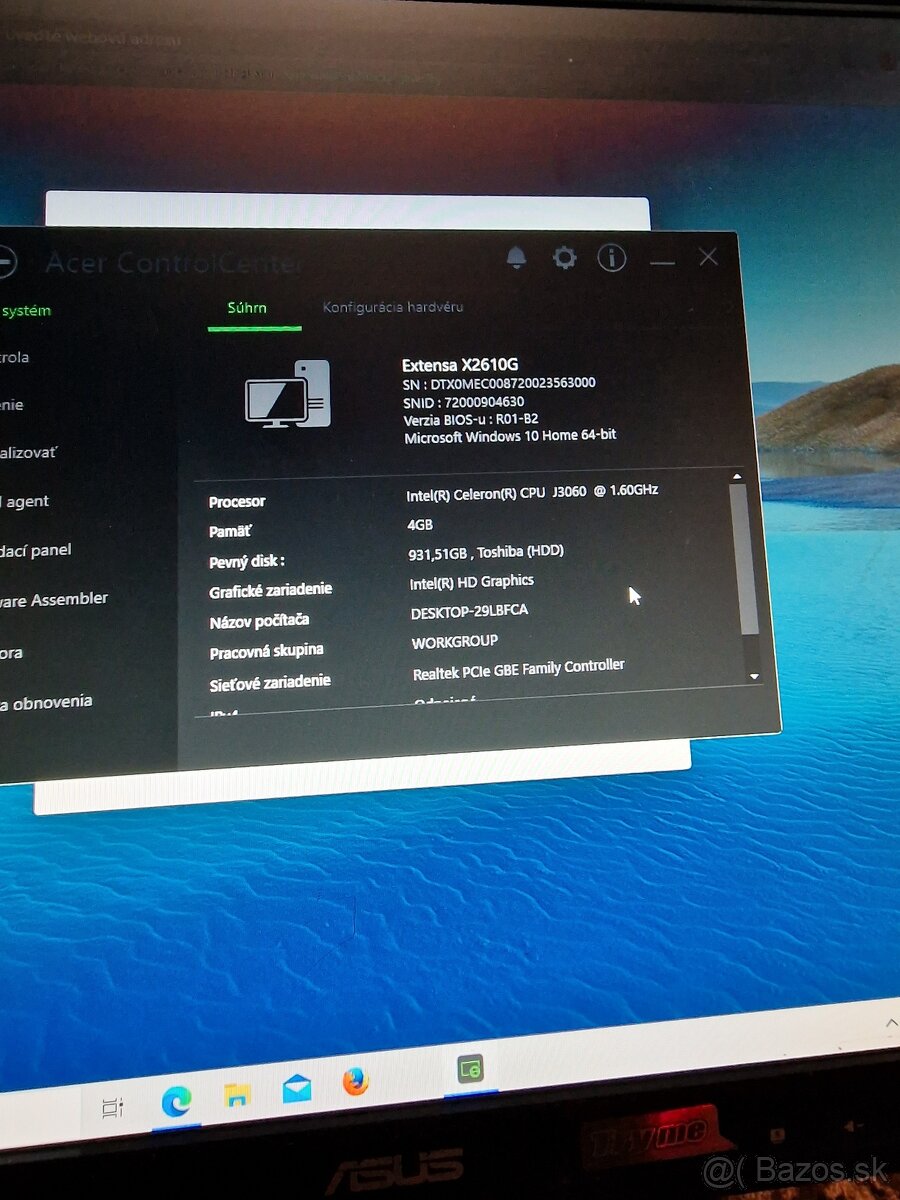The width and height of the screenshot is (900, 1200).
Task: Select the 'systém' sidebar item
Action: coord(26,311)
